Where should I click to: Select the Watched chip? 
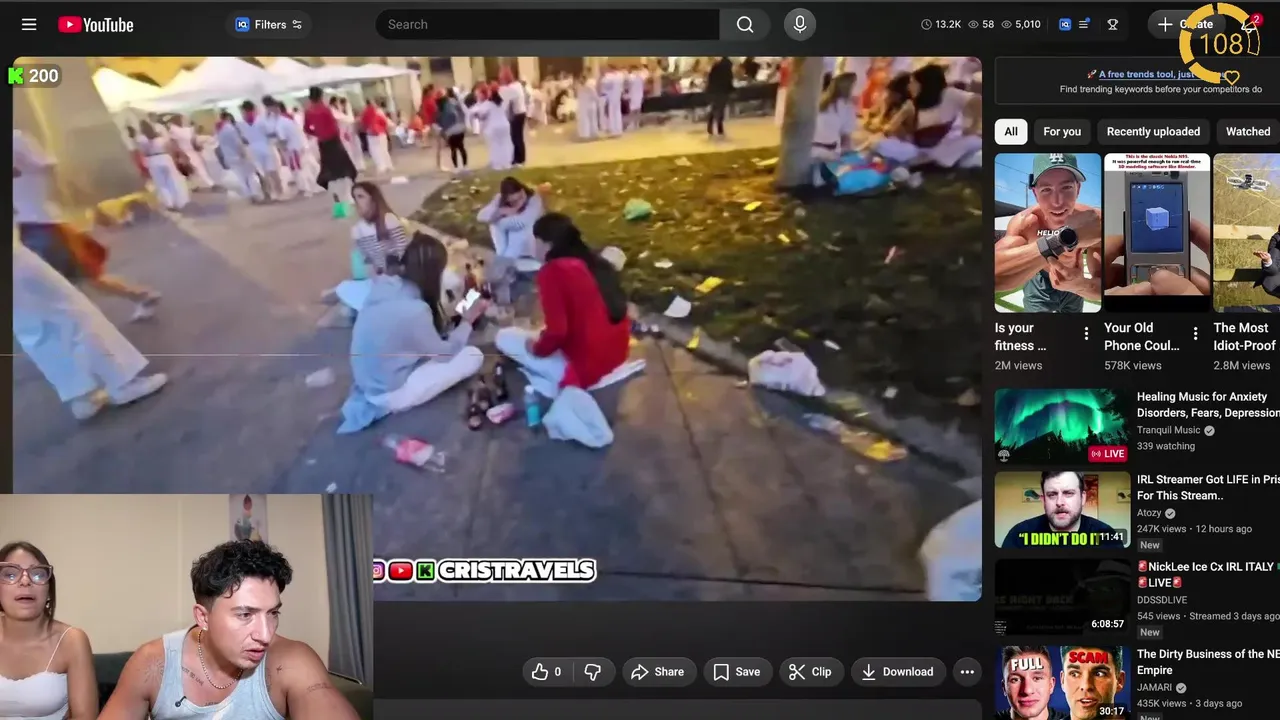(x=1248, y=131)
